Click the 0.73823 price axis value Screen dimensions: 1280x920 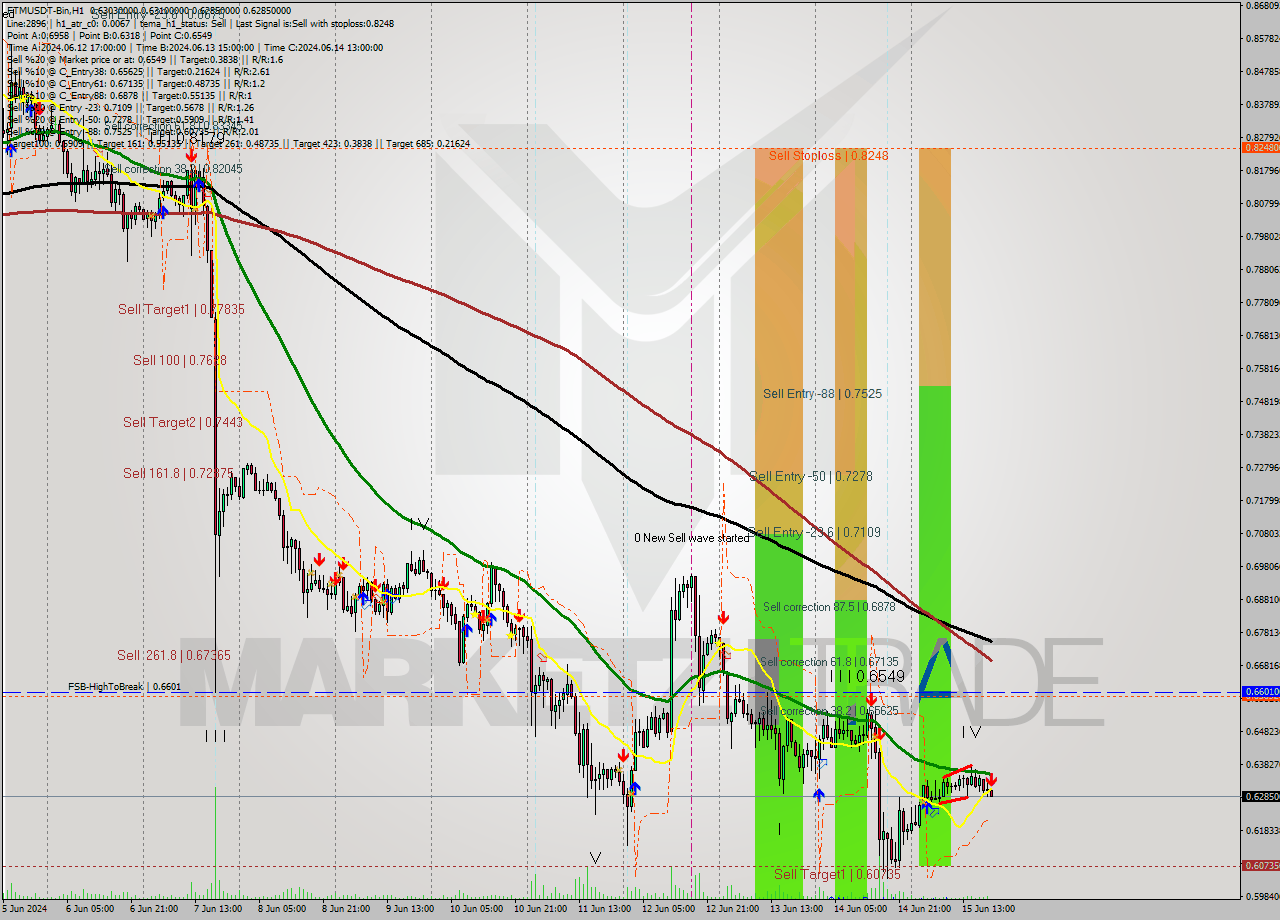click(x=1262, y=434)
